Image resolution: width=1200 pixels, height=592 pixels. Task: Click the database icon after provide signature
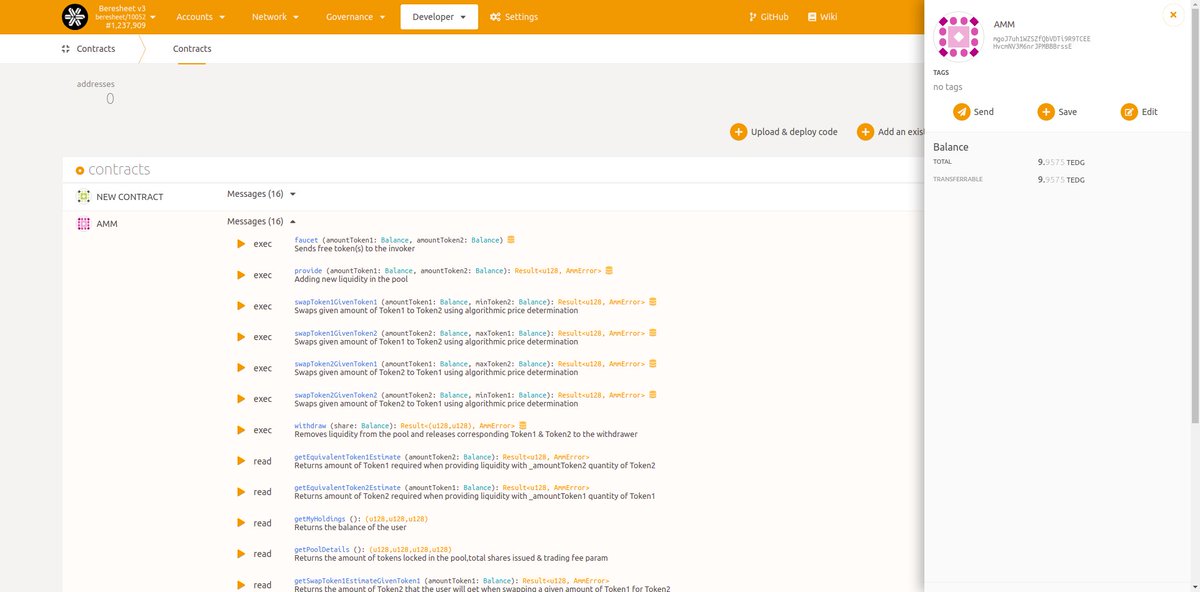(609, 271)
